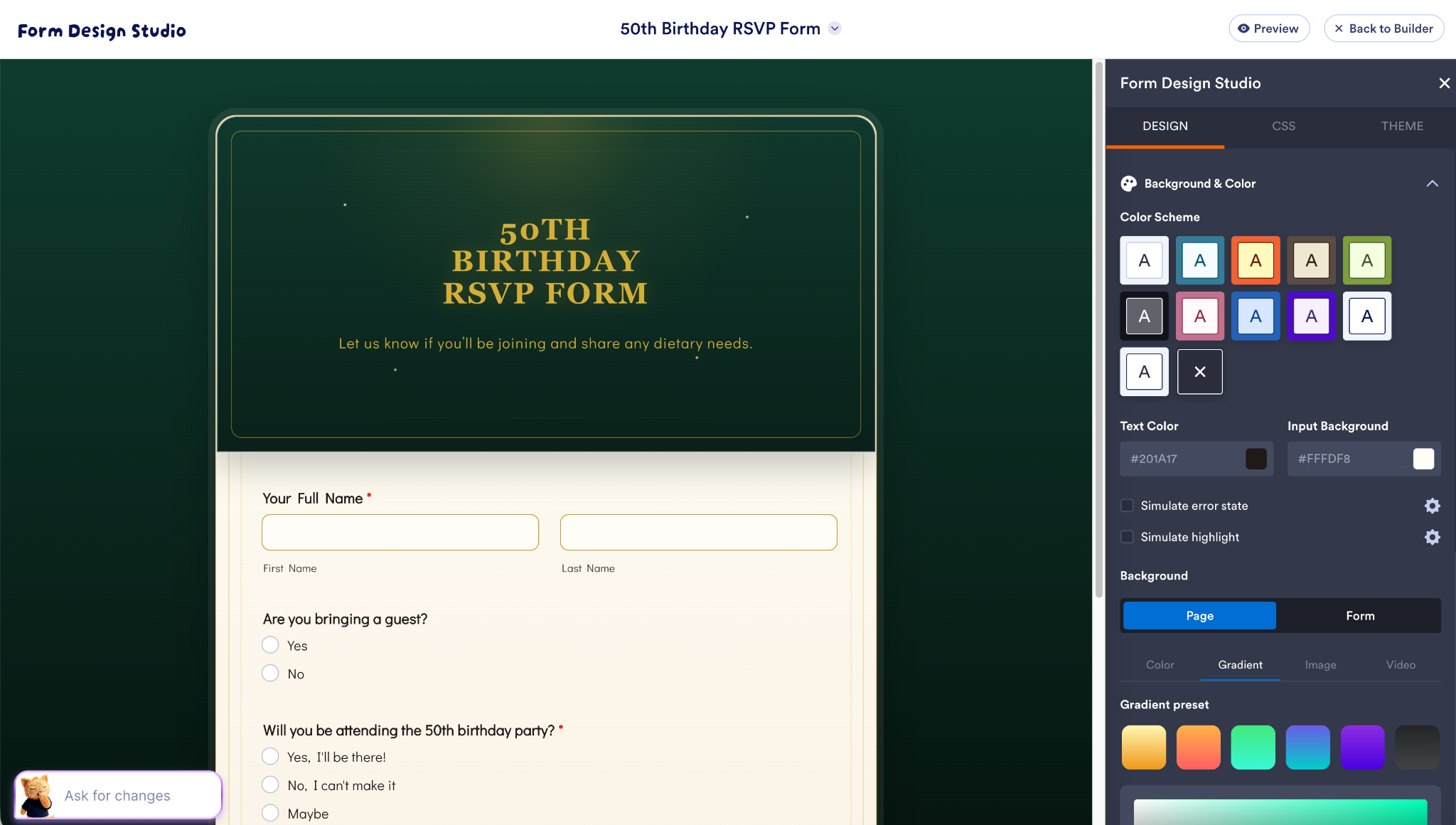This screenshot has width=1456, height=825.
Task: Select the dark gray color scheme
Action: click(1144, 316)
